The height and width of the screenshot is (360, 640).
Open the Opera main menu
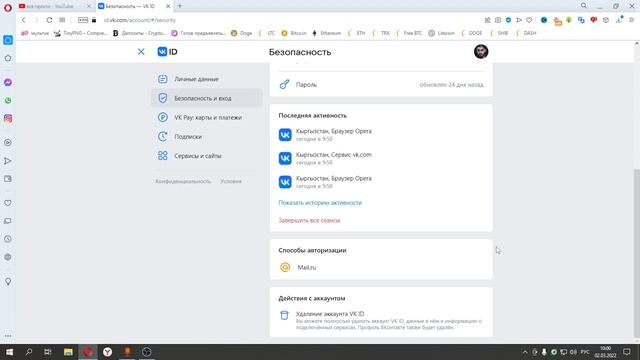coord(8,8)
